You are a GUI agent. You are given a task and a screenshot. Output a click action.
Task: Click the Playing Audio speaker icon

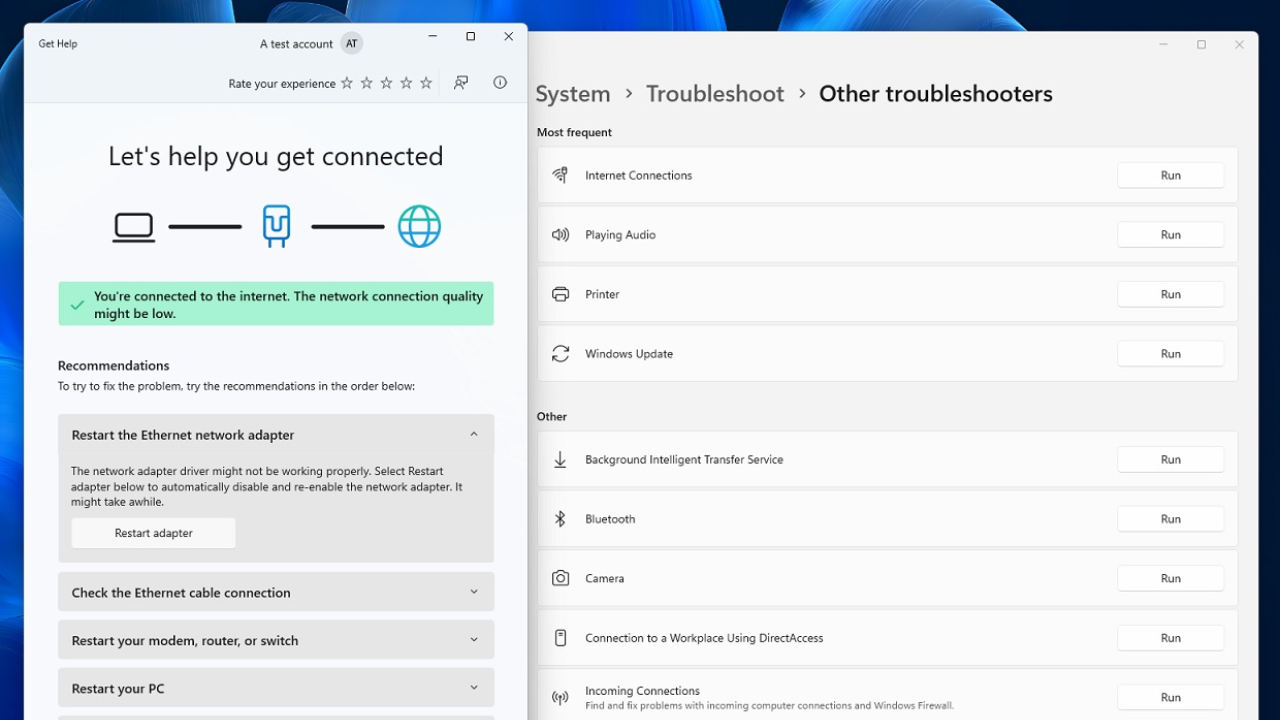point(560,235)
